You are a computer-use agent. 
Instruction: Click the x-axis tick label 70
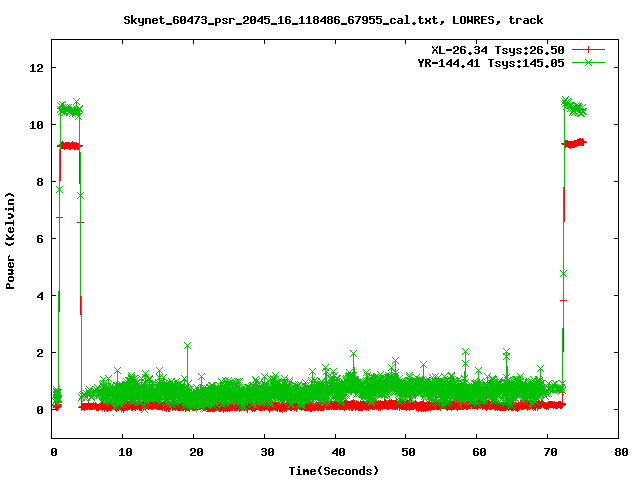(551, 452)
